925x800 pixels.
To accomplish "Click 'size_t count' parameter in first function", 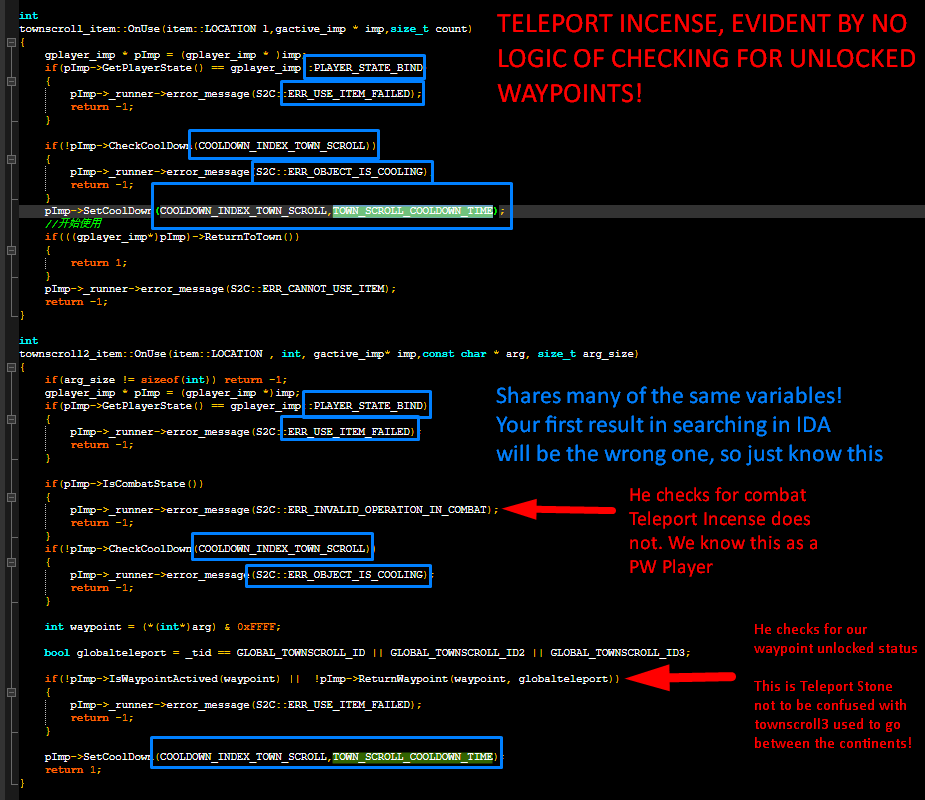I will coord(429,29).
